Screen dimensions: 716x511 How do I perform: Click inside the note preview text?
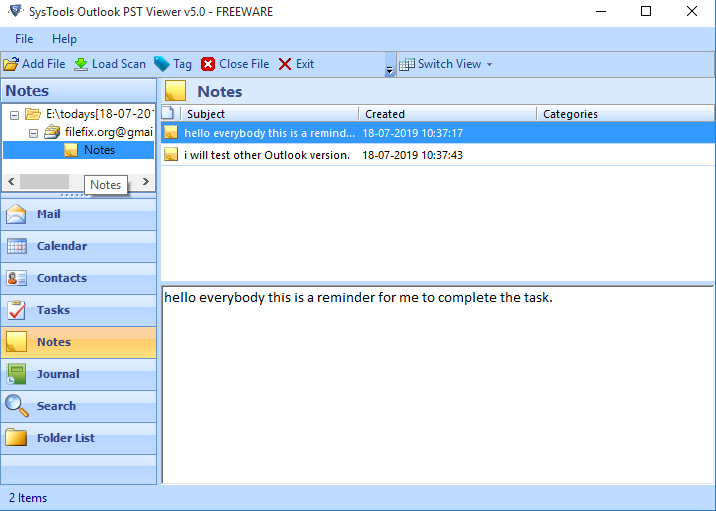358,298
